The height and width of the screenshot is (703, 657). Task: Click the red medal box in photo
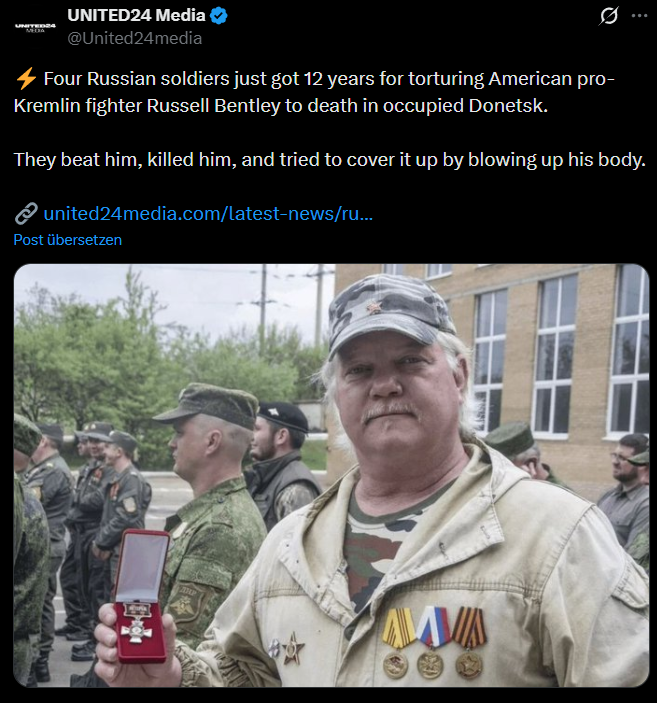pyautogui.click(x=140, y=596)
